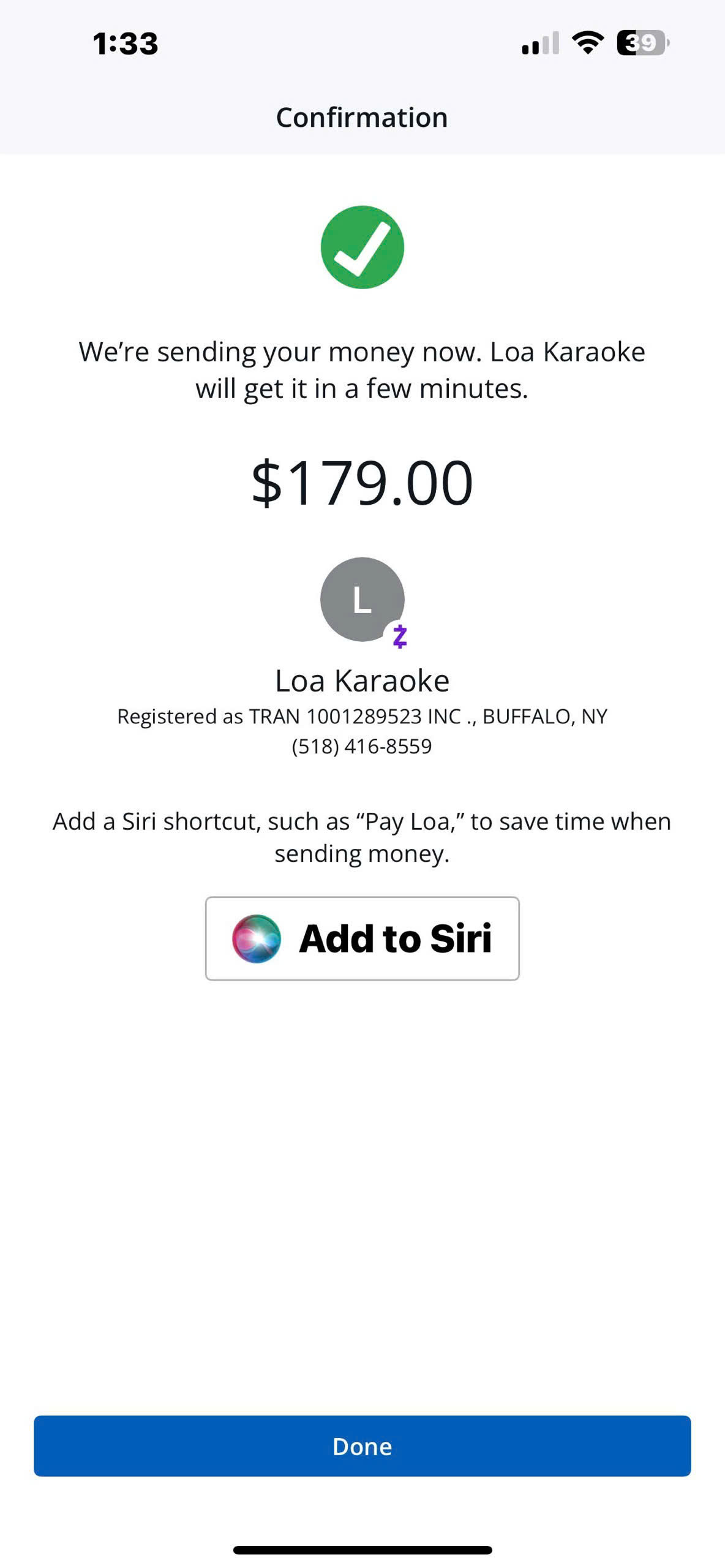Tap the gray L recipient avatar

pyautogui.click(x=361, y=598)
